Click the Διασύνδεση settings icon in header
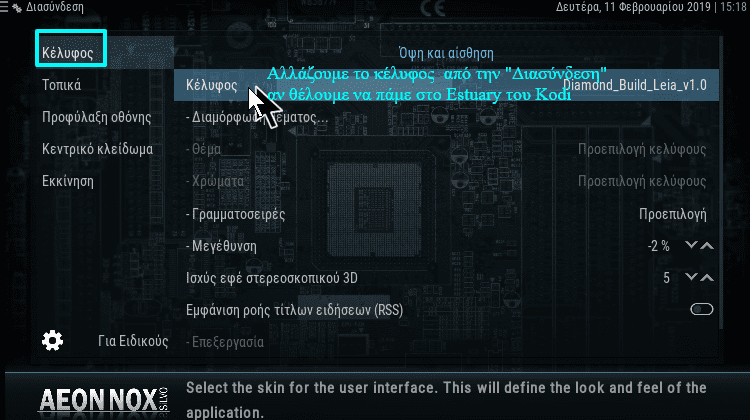Image resolution: width=750 pixels, height=420 pixels. click(17, 8)
